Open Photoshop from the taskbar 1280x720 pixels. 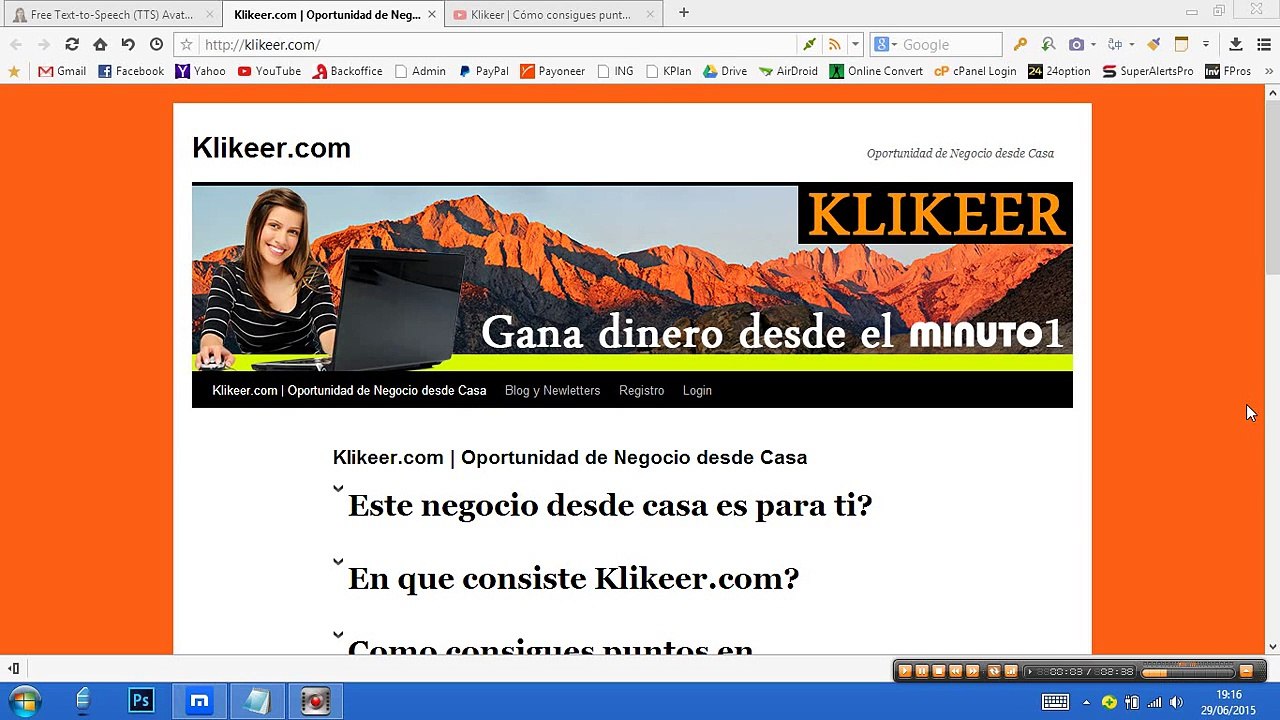(141, 701)
